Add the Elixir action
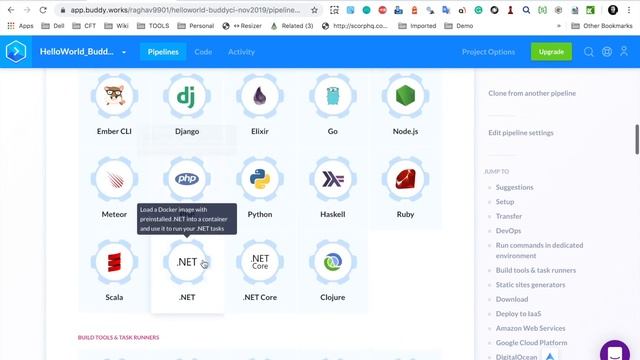This screenshot has width=640, height=360. click(x=260, y=96)
